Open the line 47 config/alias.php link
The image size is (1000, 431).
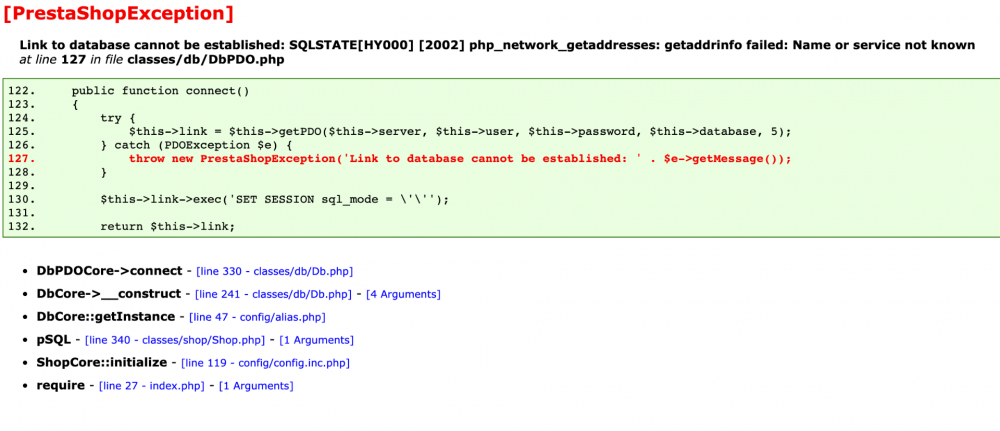pyautogui.click(x=258, y=317)
